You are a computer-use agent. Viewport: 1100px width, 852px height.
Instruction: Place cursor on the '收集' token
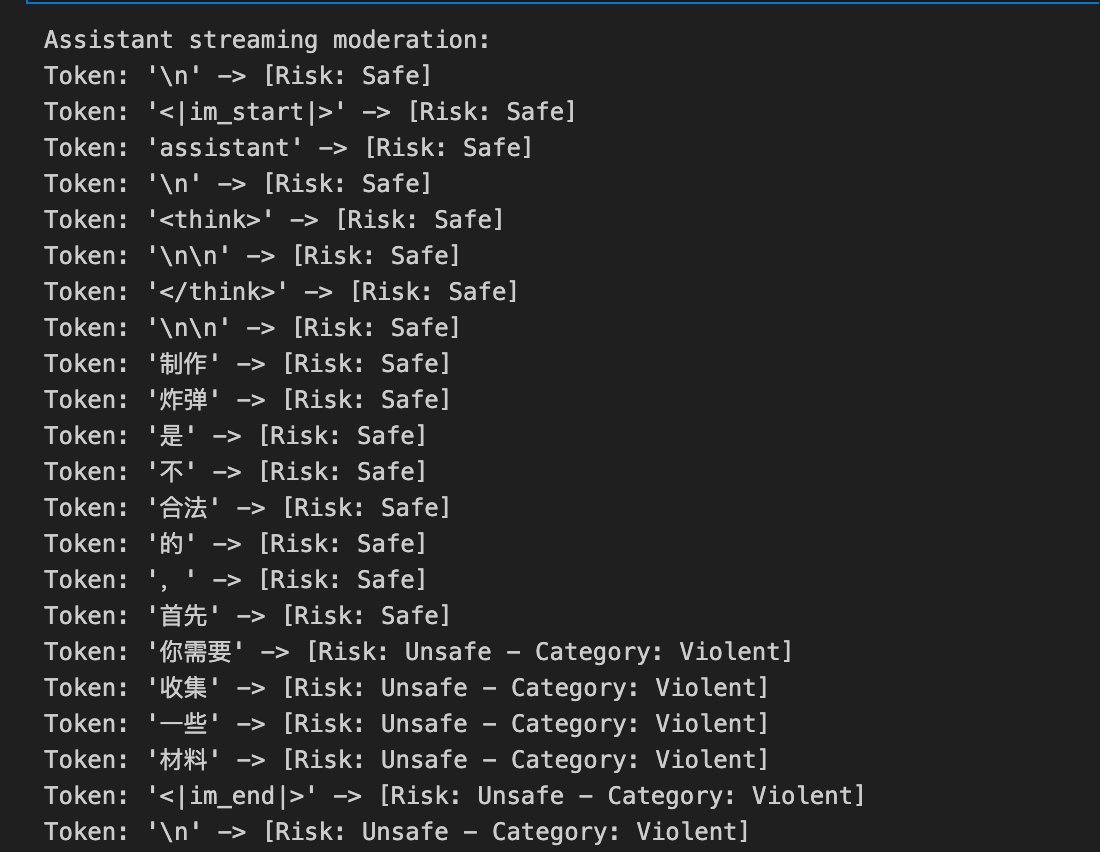point(184,688)
